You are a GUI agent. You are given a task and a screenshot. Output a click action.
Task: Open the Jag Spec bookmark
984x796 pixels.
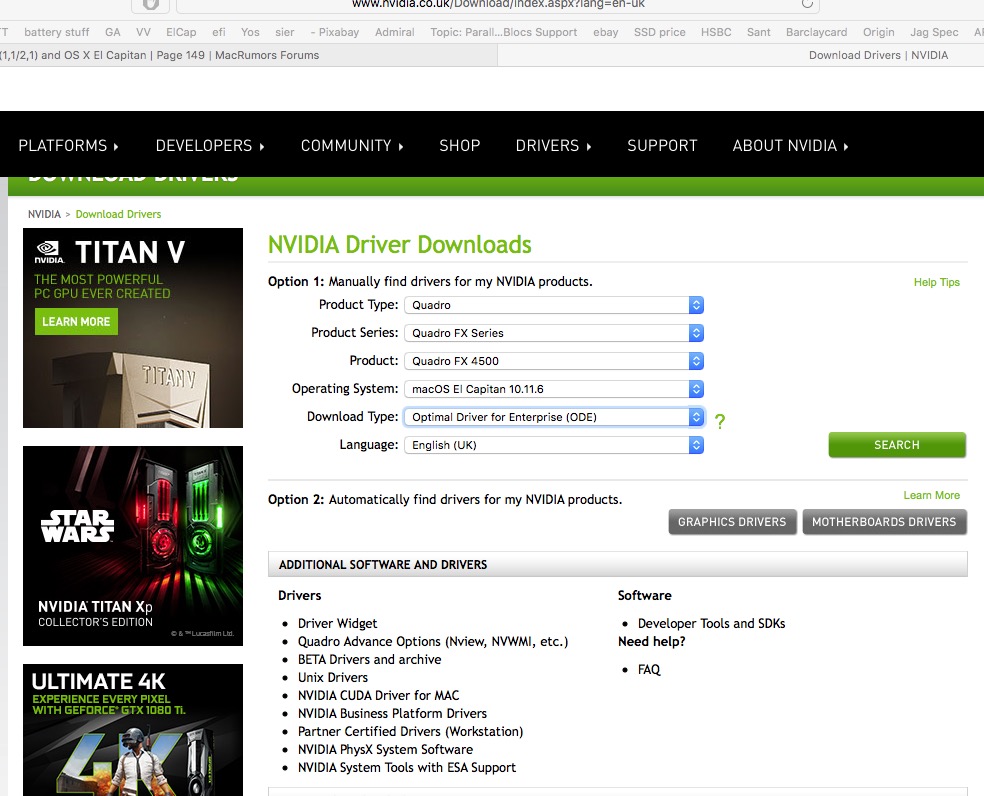click(x=934, y=32)
